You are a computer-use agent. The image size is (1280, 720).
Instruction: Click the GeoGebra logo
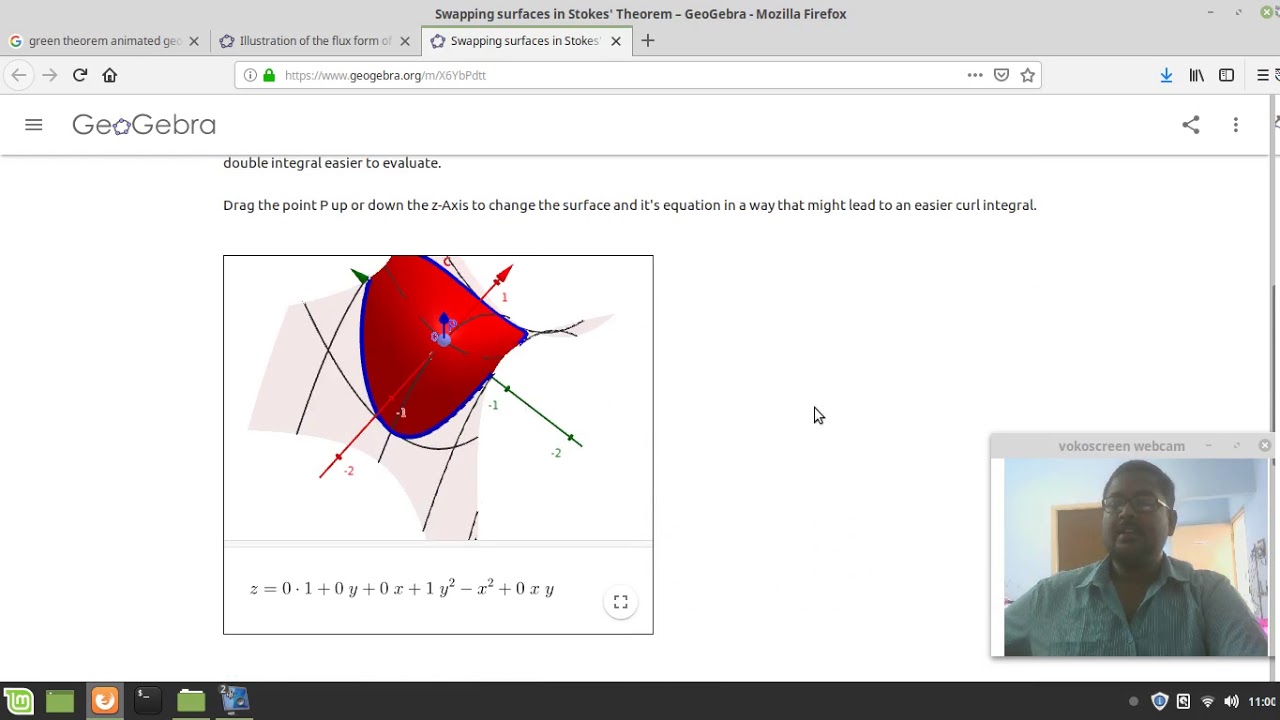144,125
